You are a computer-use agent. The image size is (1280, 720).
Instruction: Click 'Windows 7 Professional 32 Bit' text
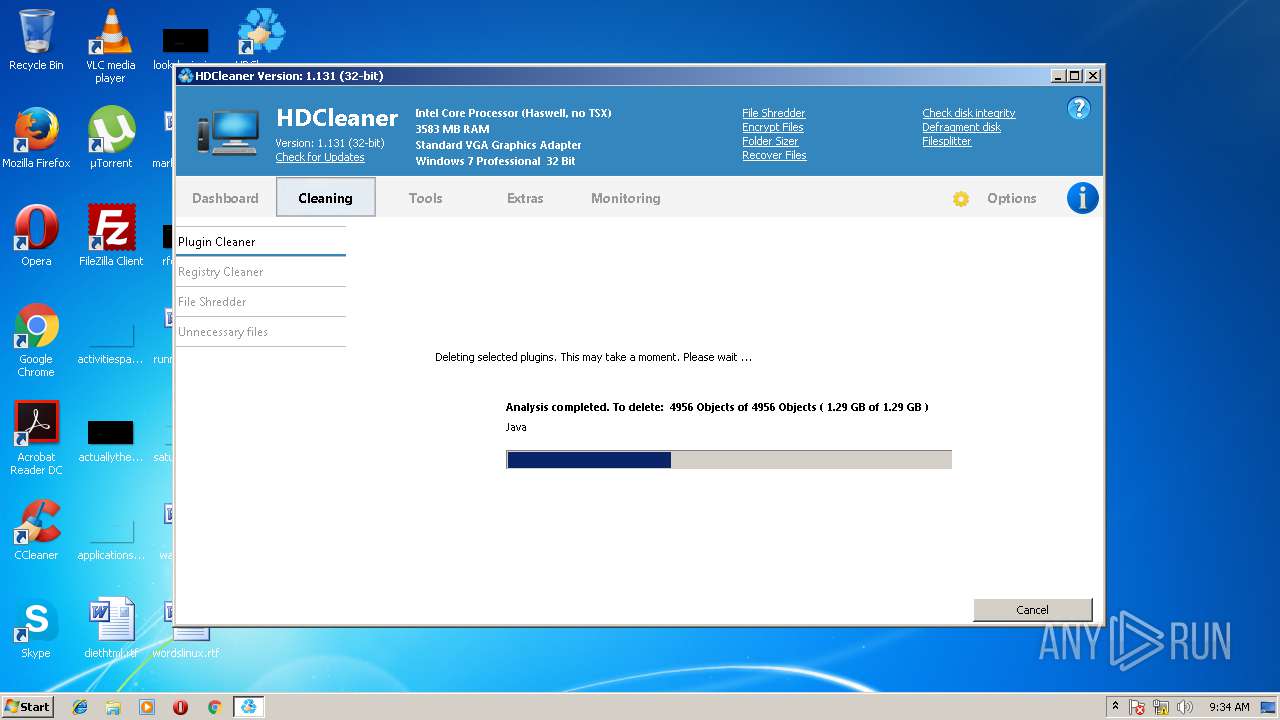tap(495, 161)
